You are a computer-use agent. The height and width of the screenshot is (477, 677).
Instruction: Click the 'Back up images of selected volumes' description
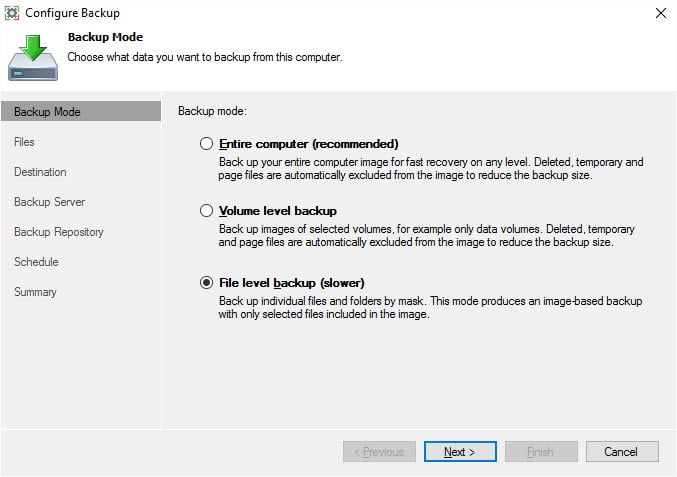[x=426, y=235]
